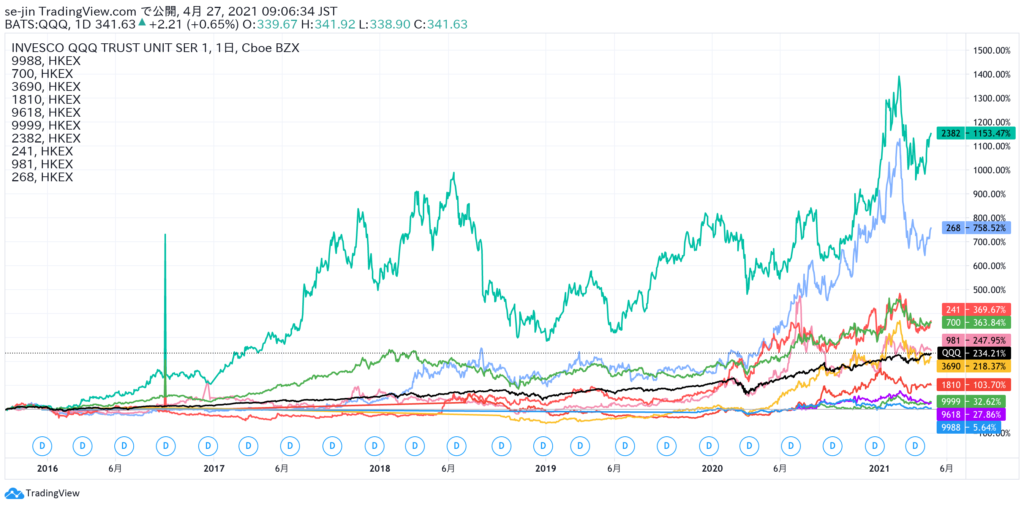
Task: Click the close value C:341.63
Action: point(440,24)
